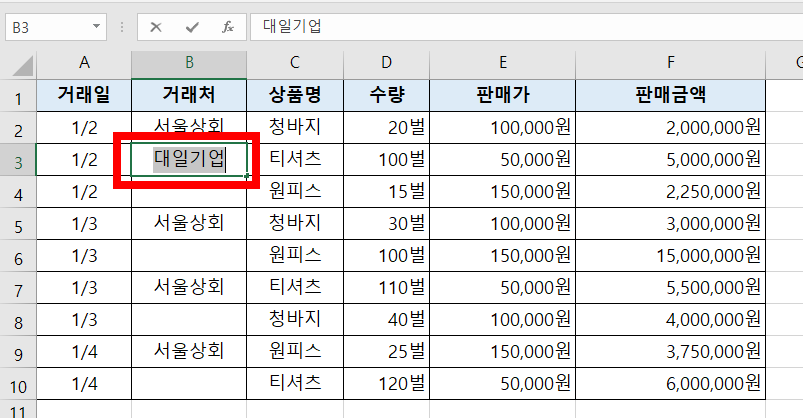Image resolution: width=803 pixels, height=418 pixels.
Task: Select row 10 header
Action: pyautogui.click(x=18, y=384)
